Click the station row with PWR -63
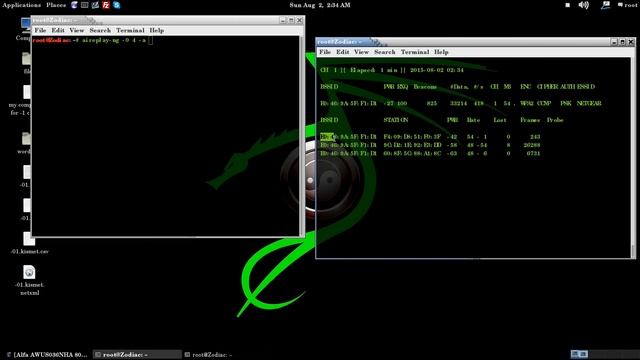Viewport: 640px width, 360px height. coord(430,153)
